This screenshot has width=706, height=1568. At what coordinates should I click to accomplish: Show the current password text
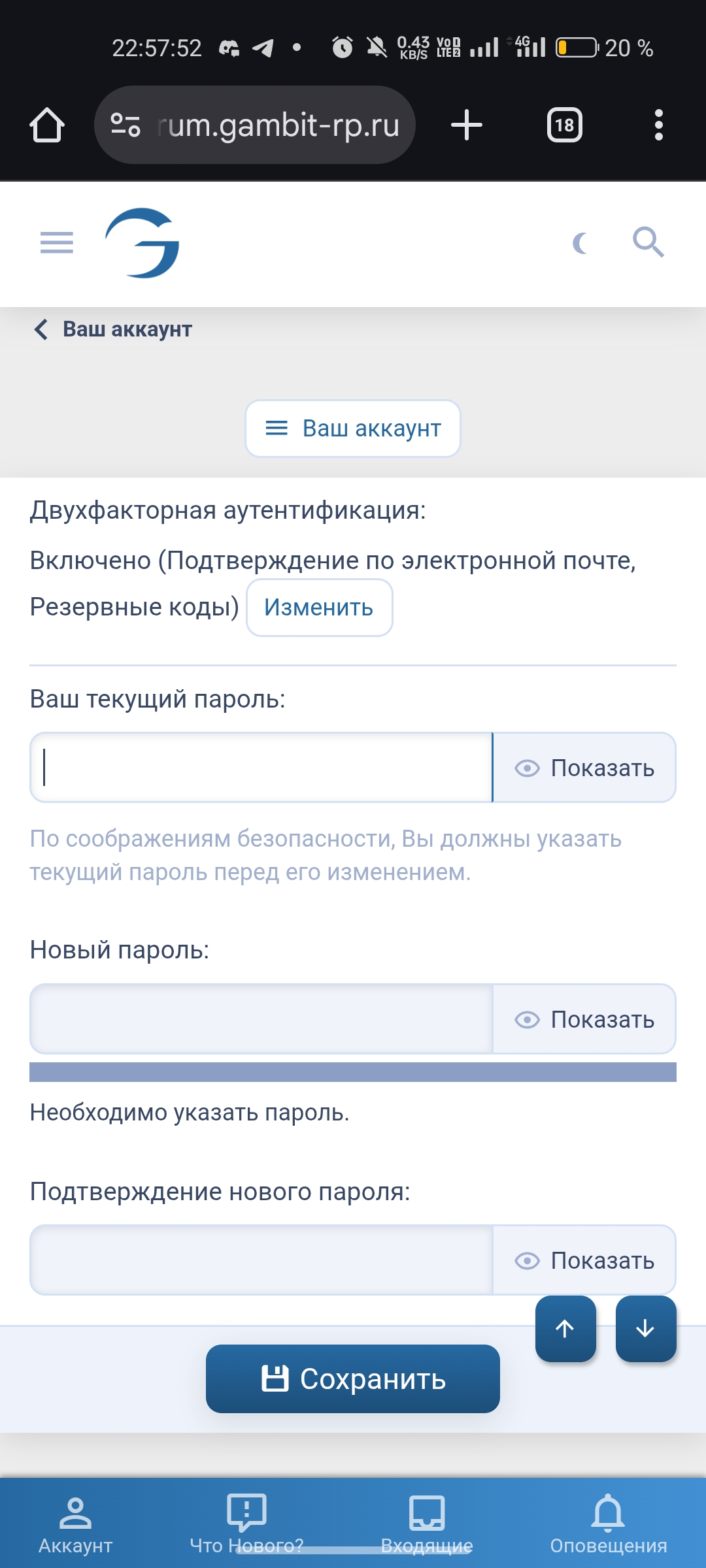pyautogui.click(x=584, y=768)
